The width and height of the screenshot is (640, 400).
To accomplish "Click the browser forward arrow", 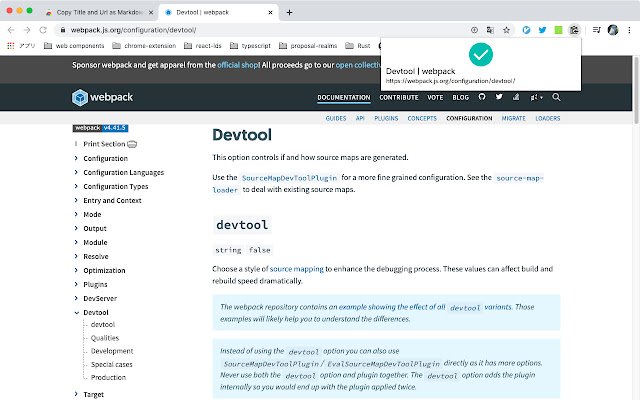I will pyautogui.click(x=27, y=30).
